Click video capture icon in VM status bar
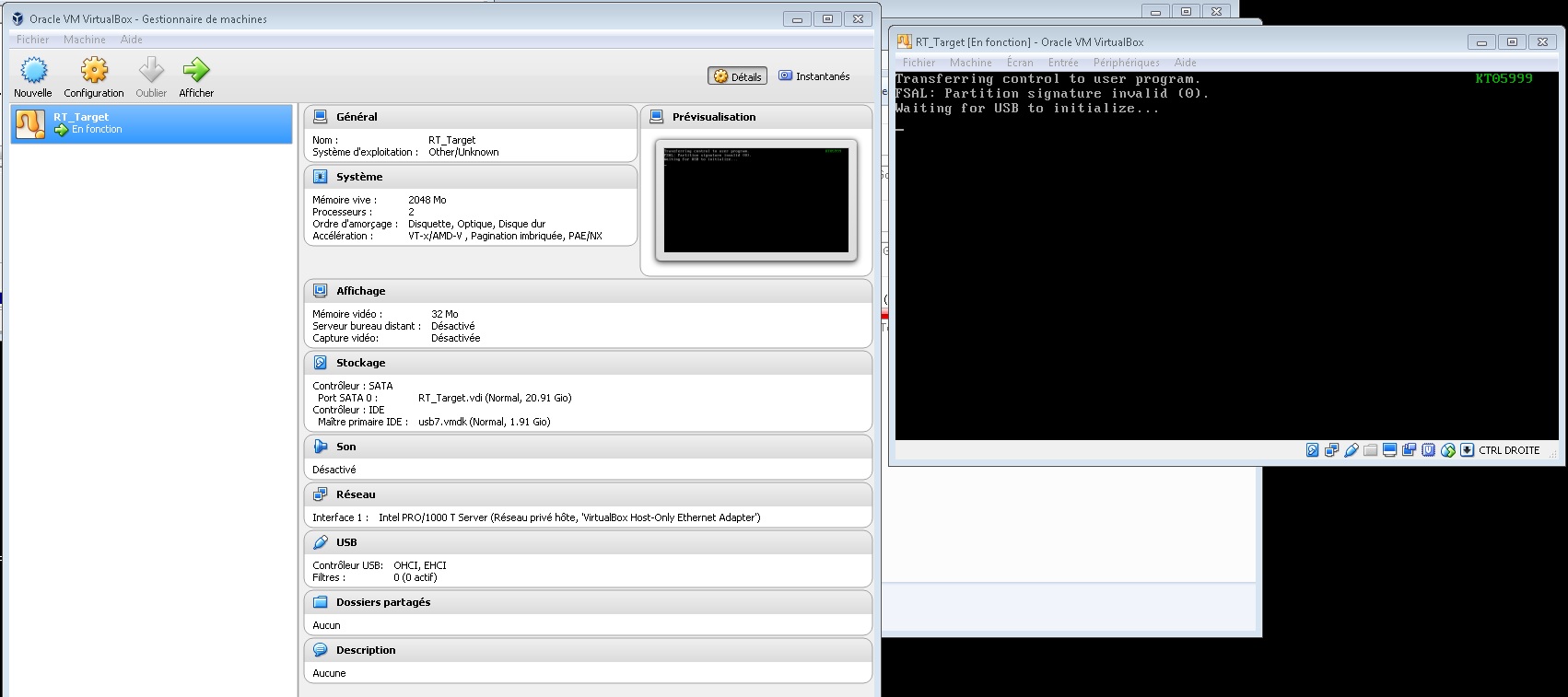Image resolution: width=1568 pixels, height=697 pixels. point(1409,450)
